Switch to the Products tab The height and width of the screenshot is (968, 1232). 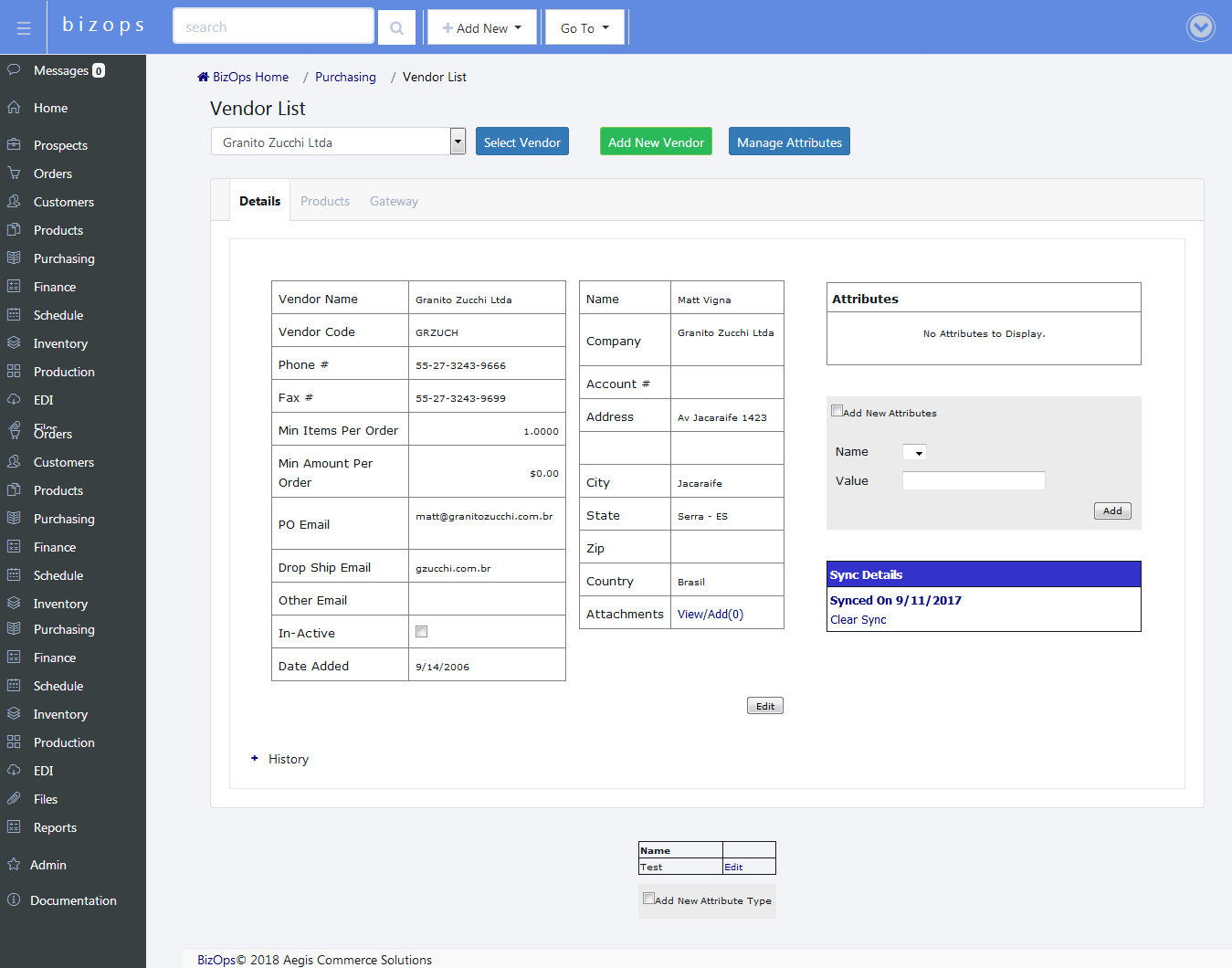[x=325, y=201]
